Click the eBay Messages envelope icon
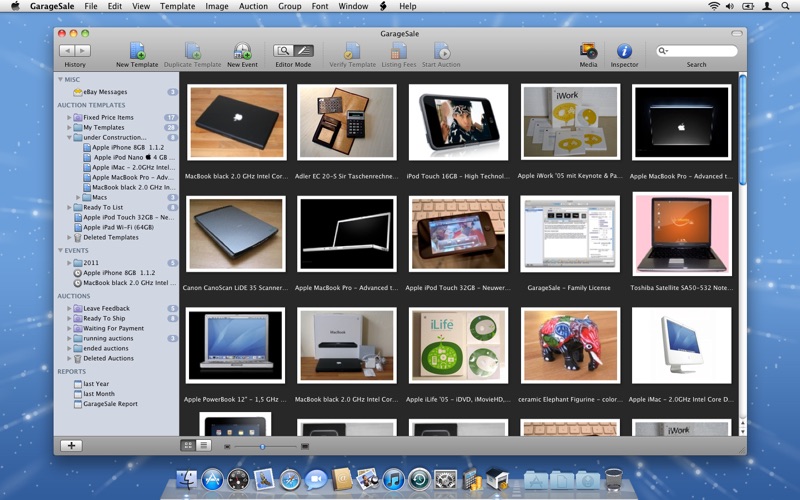This screenshot has height=500, width=800. pyautogui.click(x=78, y=92)
